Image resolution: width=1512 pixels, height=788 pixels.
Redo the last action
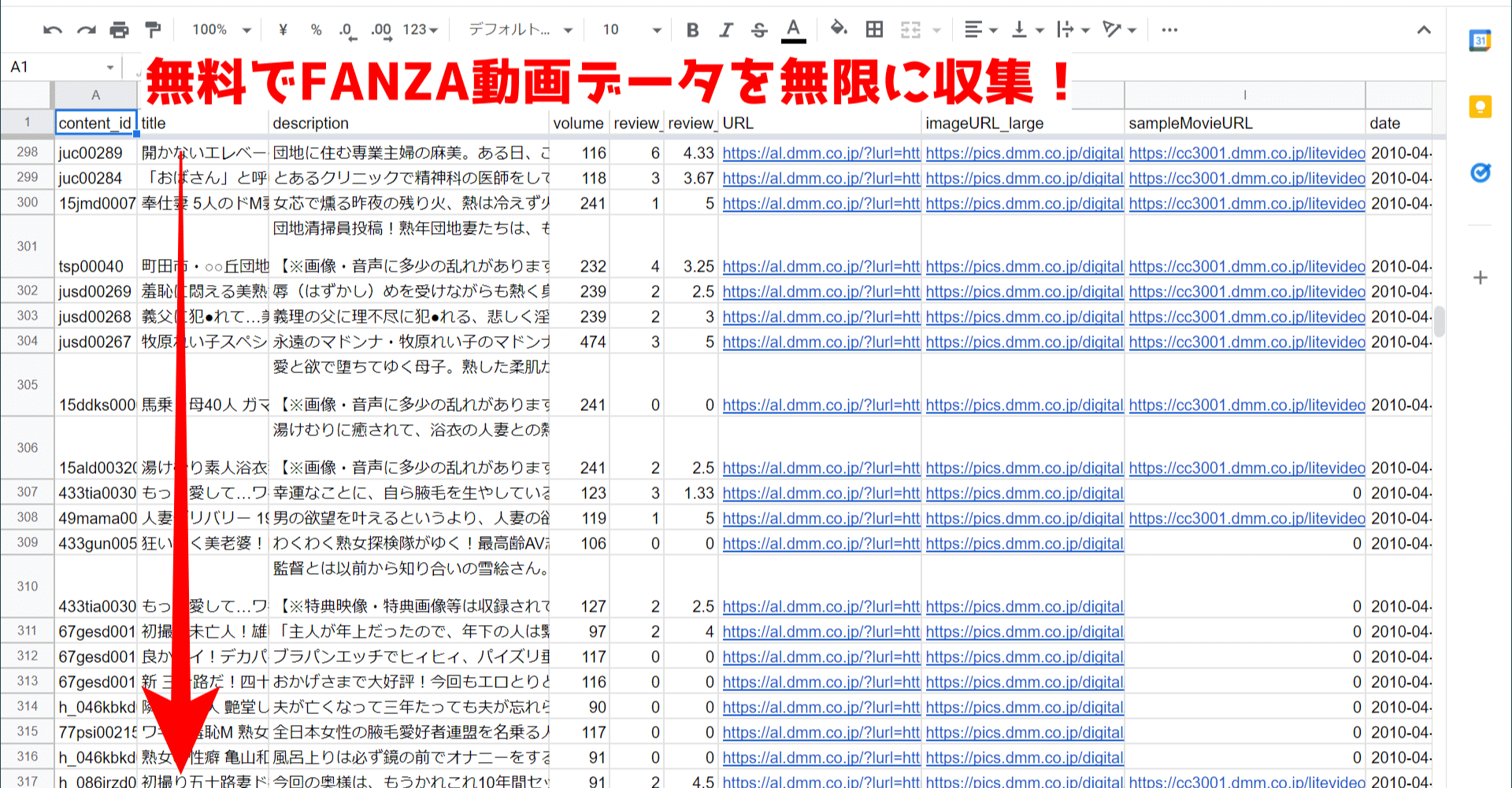tap(84, 29)
